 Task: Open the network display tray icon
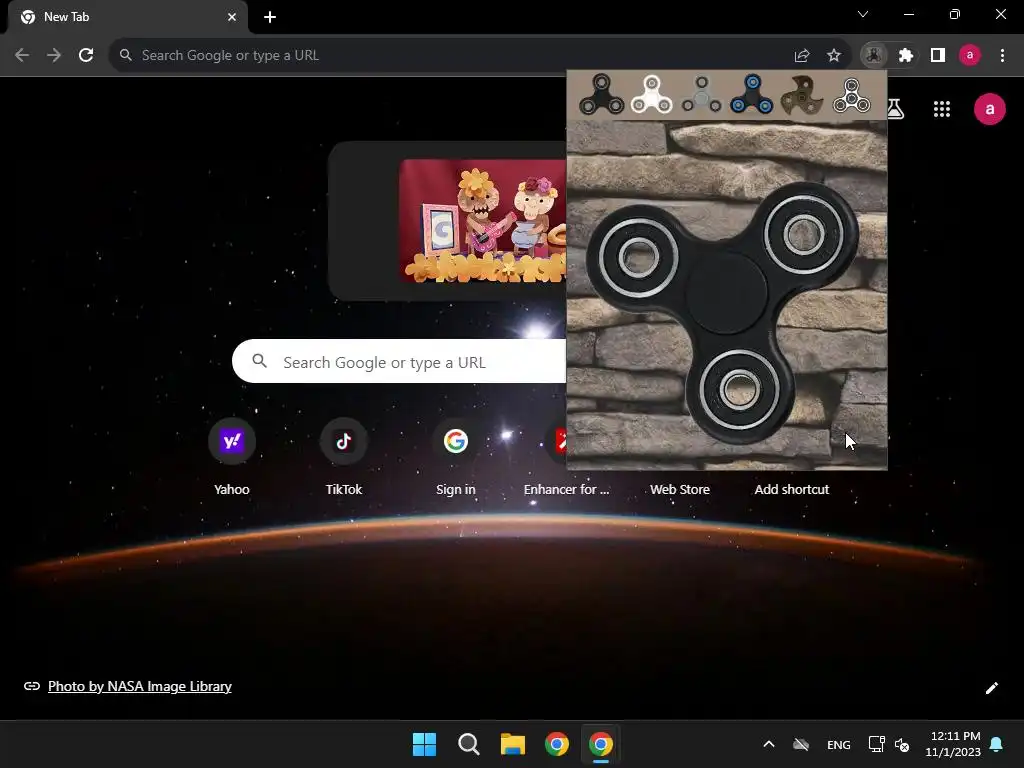876,744
